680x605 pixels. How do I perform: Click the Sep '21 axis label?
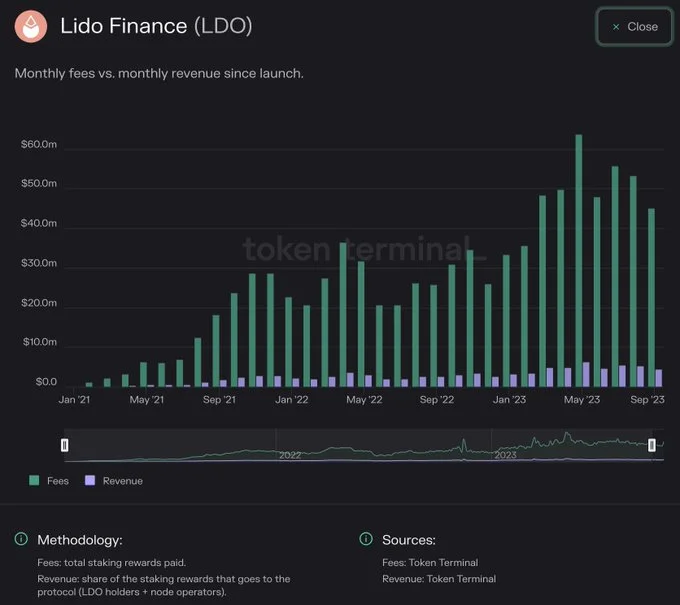[219, 399]
